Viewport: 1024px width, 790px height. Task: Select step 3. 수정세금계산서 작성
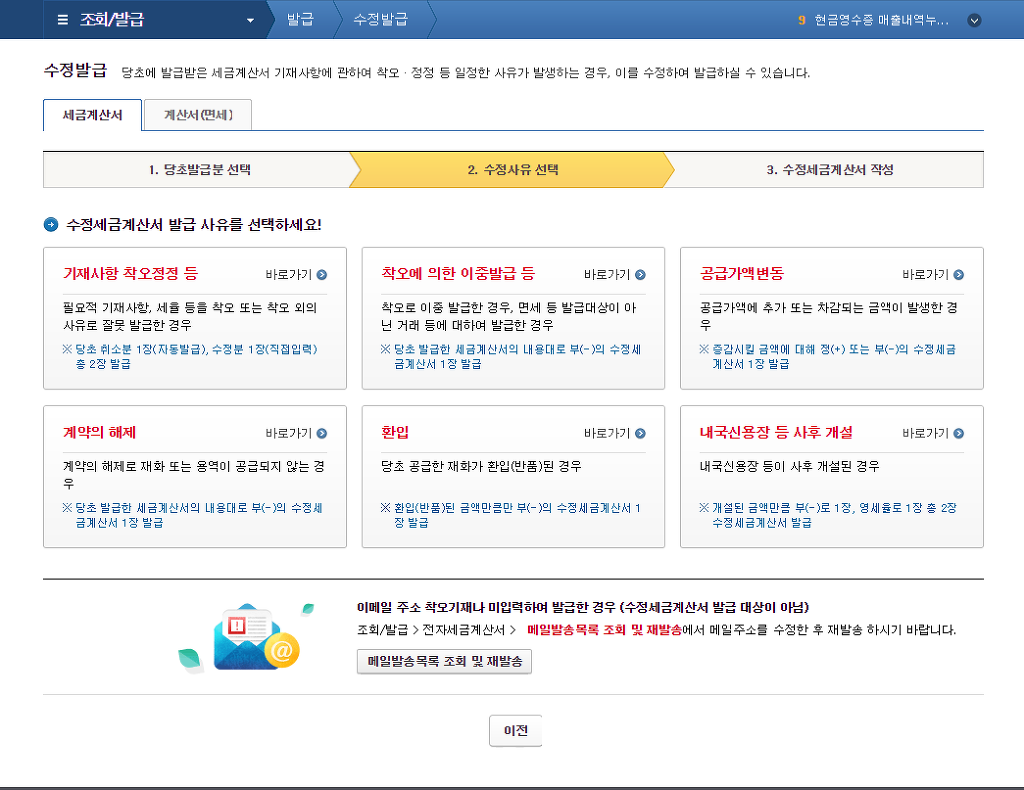click(x=829, y=170)
